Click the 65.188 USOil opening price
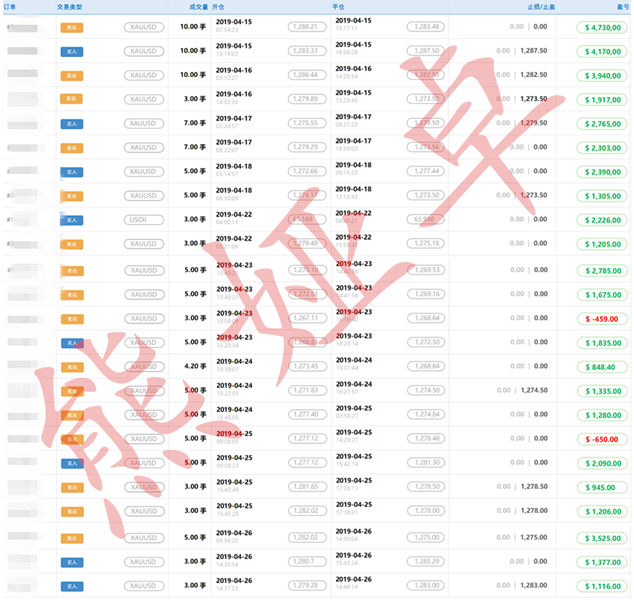 307,220
